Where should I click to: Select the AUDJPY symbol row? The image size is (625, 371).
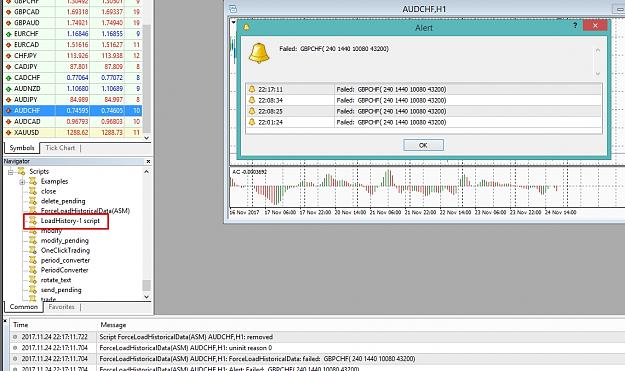click(73, 100)
